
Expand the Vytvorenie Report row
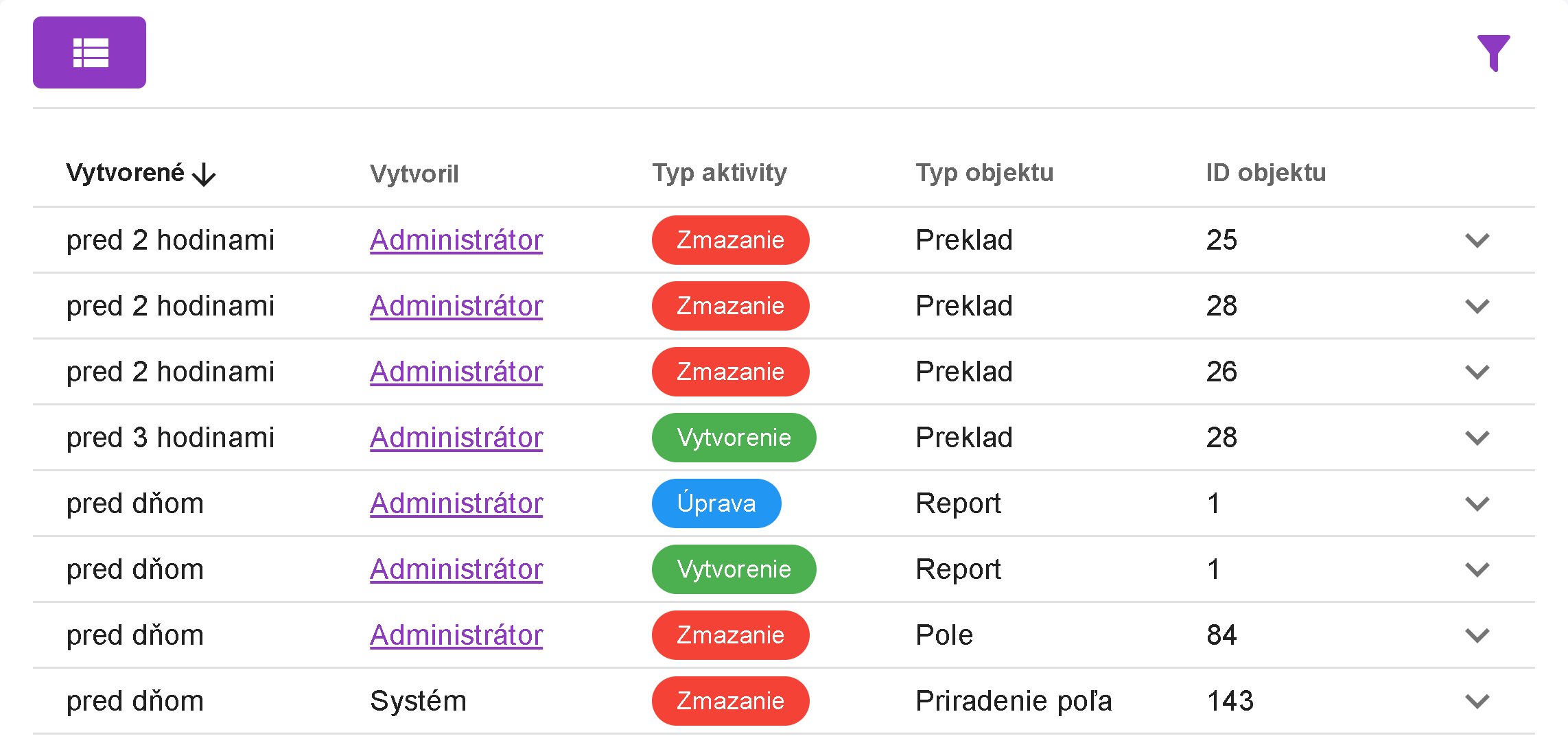[x=1477, y=569]
